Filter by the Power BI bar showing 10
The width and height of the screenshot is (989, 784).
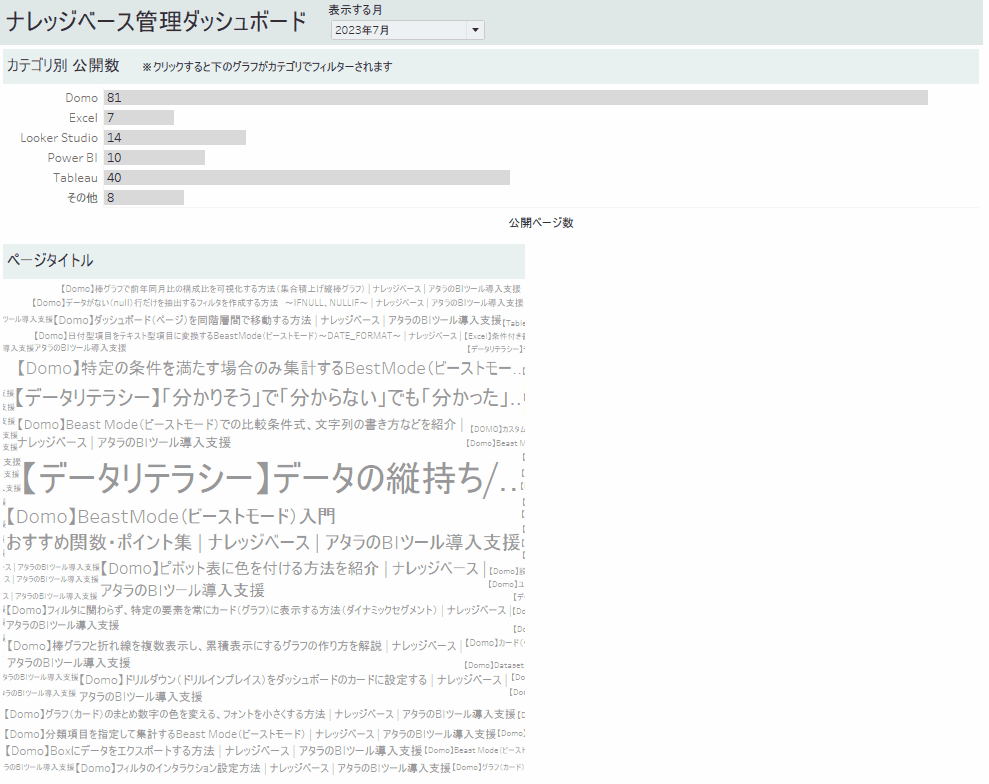tap(154, 158)
